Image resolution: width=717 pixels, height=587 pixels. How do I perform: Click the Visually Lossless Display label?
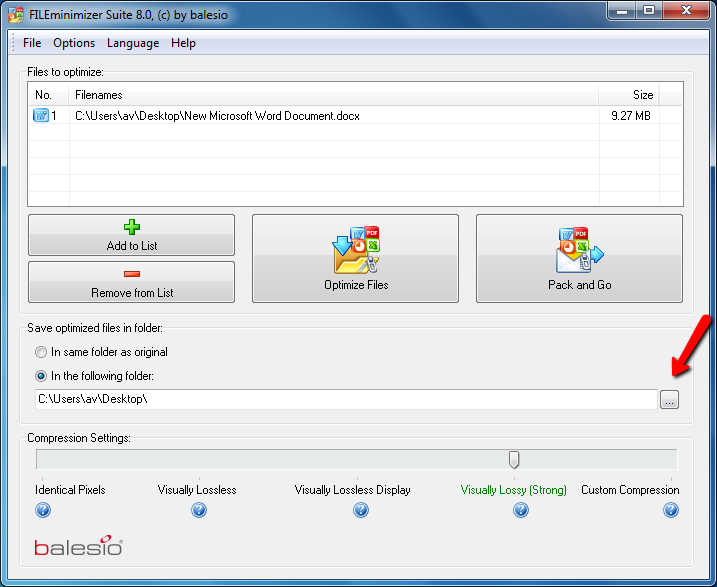353,490
